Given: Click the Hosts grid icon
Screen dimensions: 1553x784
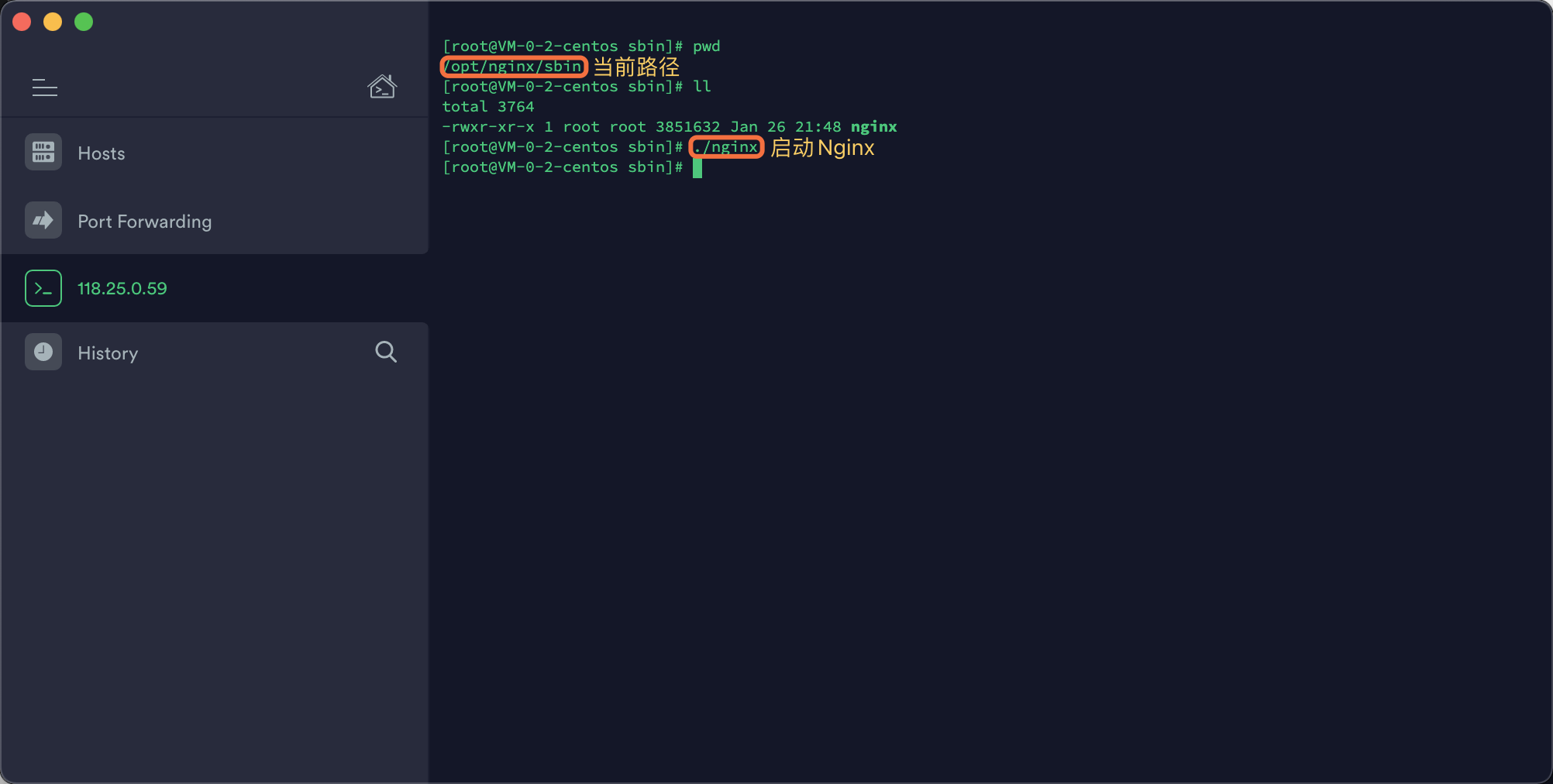Looking at the screenshot, I should pyautogui.click(x=43, y=152).
